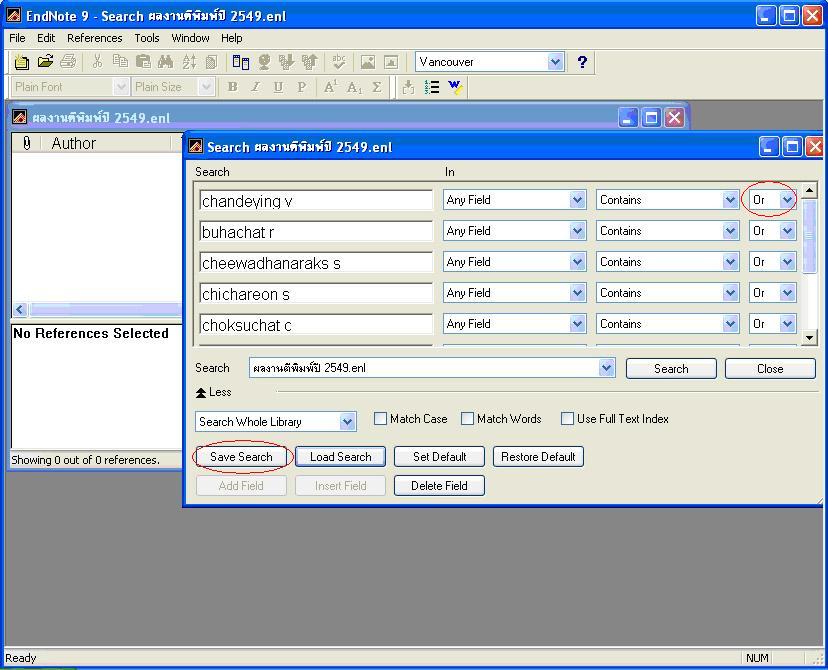Click the Import down-arrow icon
The height and width of the screenshot is (670, 828).
tap(287, 62)
